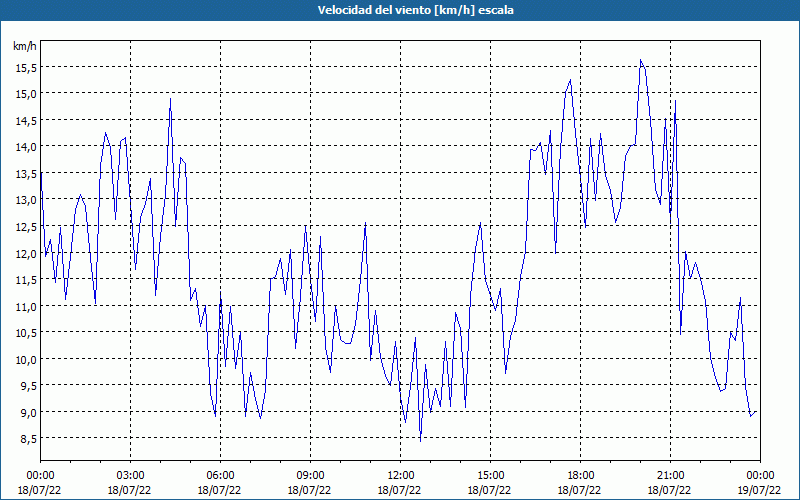Click the 14,5 y-axis label
800x500 pixels.
pos(25,120)
